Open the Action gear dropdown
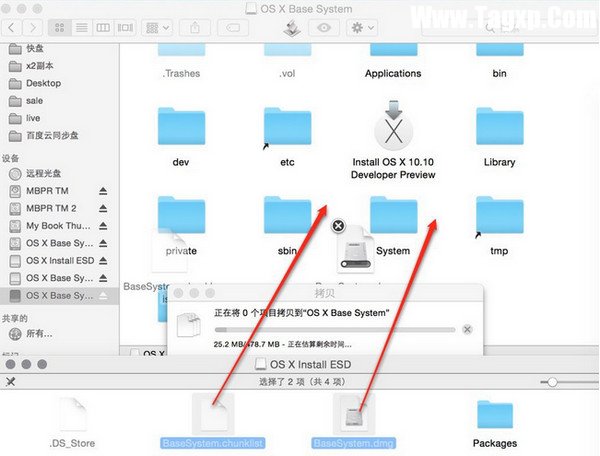Viewport: 600px width, 456px height. point(362,28)
